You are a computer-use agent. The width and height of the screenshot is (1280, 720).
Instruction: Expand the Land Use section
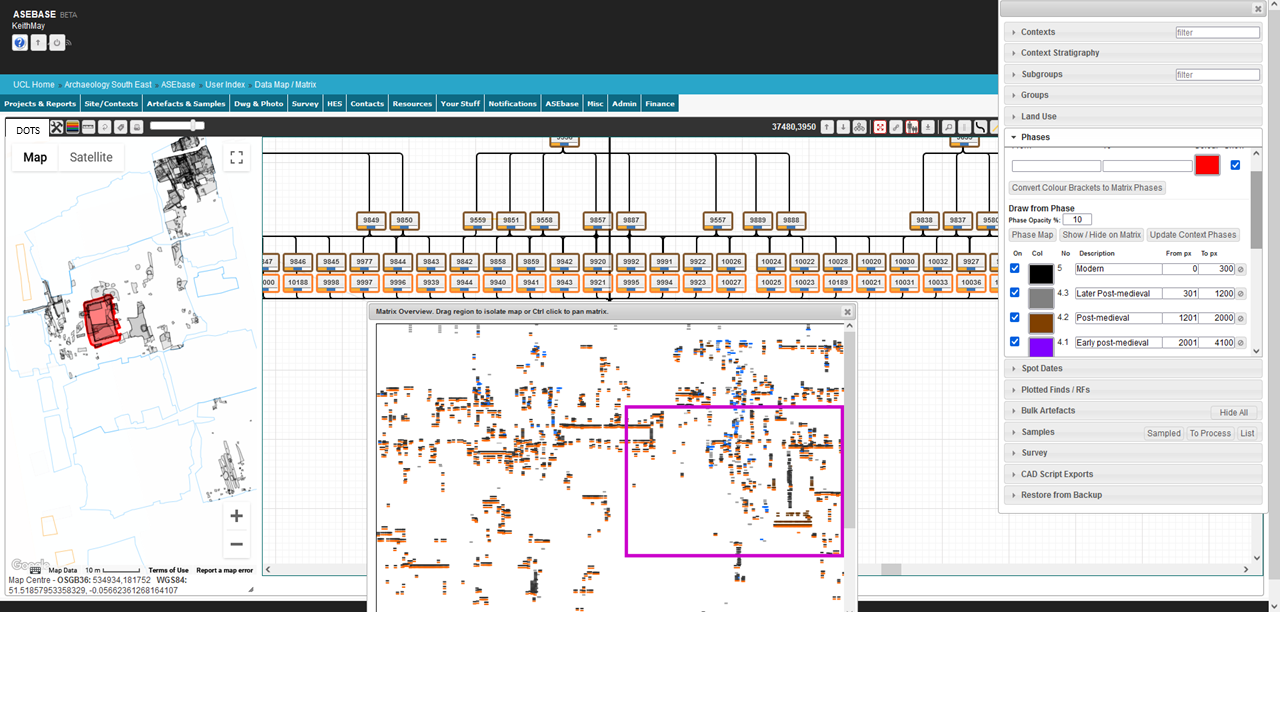1133,116
